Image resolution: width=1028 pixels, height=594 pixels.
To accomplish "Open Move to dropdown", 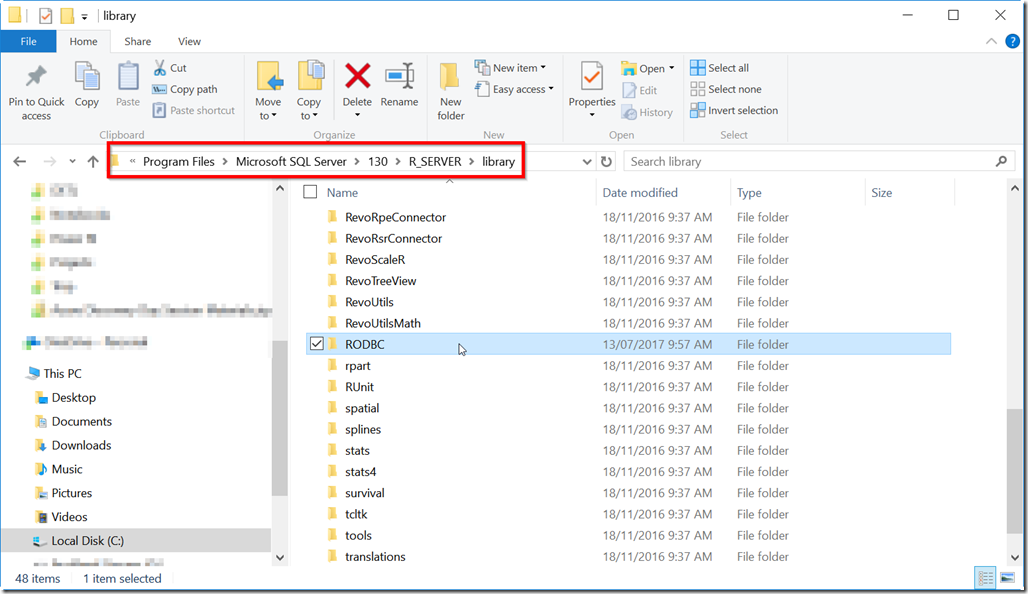I will coord(268,91).
